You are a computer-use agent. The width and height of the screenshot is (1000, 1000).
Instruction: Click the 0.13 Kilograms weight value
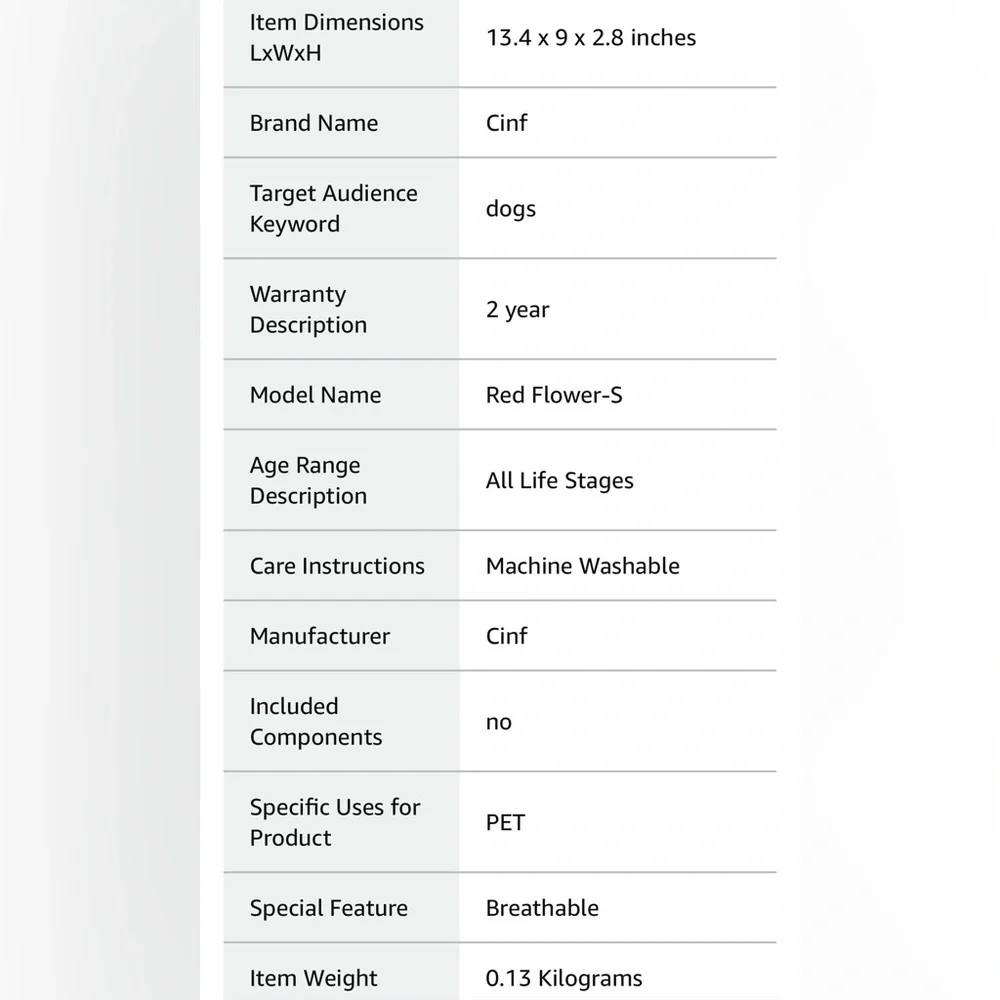coord(564,978)
